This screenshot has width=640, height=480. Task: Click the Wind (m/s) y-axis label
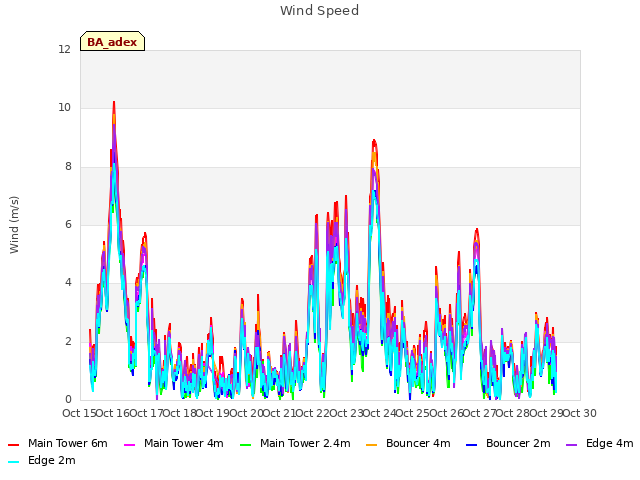14,225
